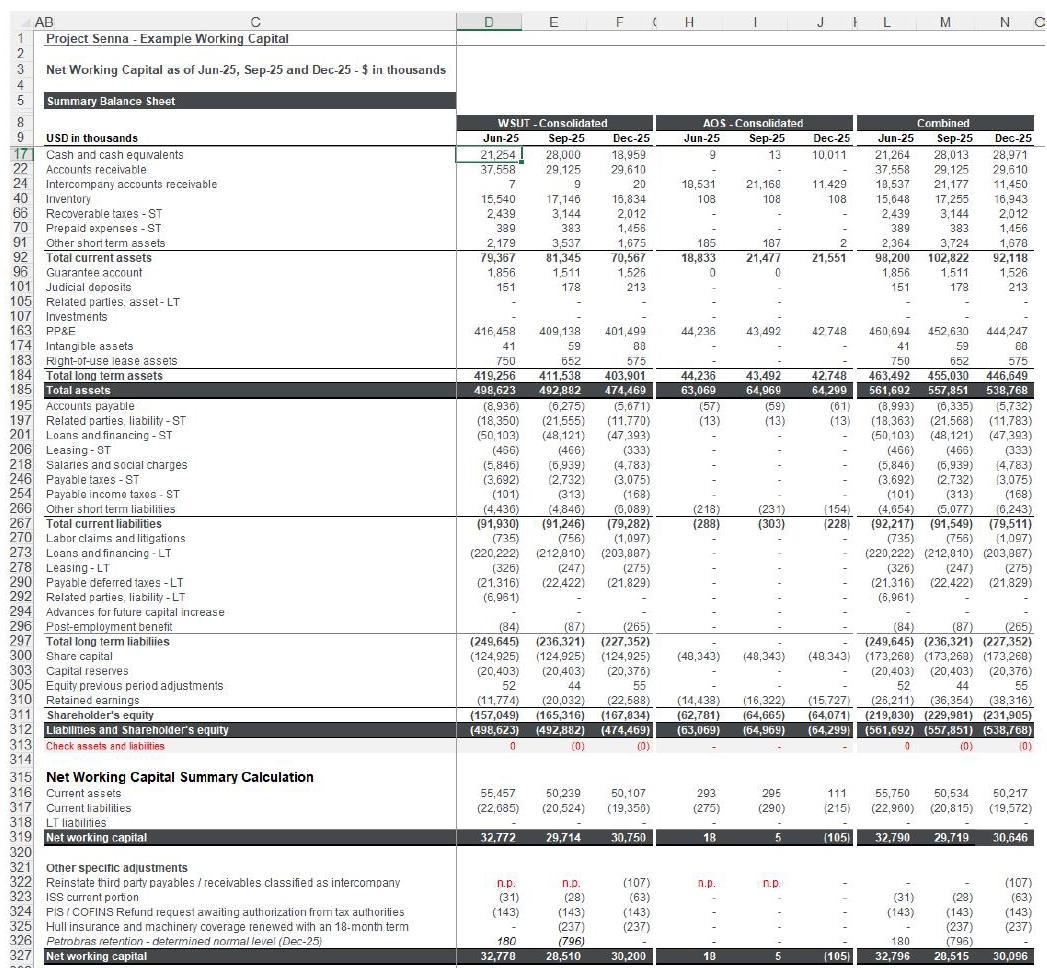Viewport: 1047px width, 968px height.
Task: Select row 92 header
Action: [x=19, y=258]
